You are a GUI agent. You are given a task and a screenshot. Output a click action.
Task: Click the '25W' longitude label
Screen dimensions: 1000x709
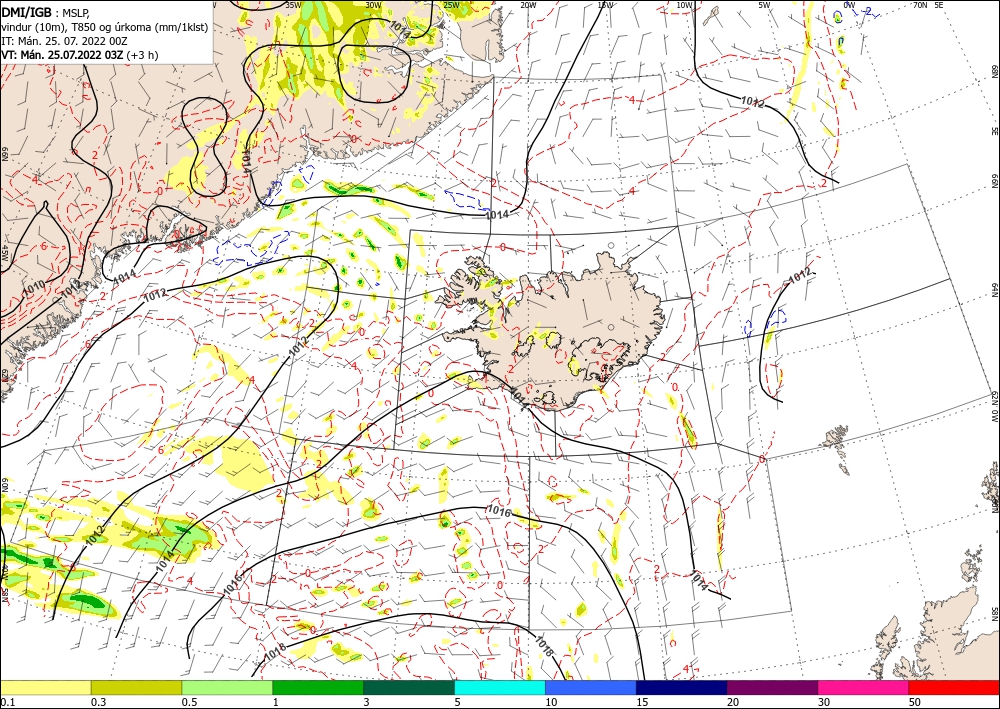(451, 5)
